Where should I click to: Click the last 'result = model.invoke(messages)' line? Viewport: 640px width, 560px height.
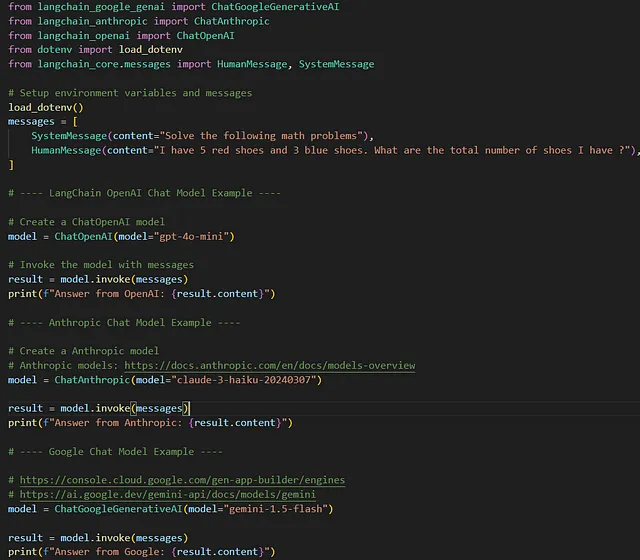[98, 538]
